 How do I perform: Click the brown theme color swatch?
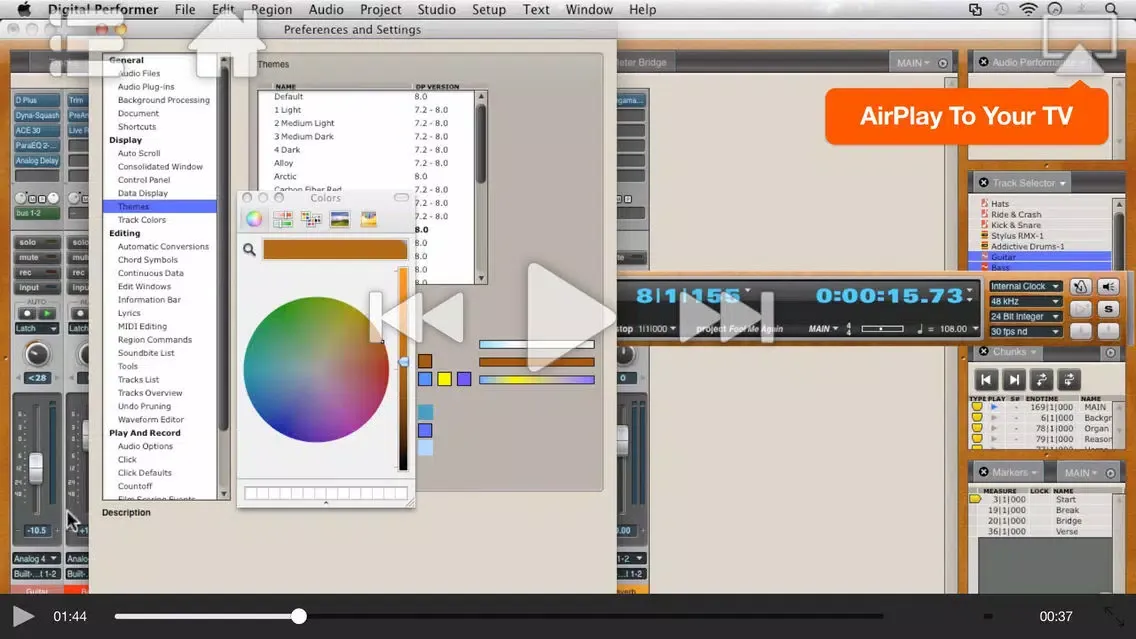click(x=425, y=361)
